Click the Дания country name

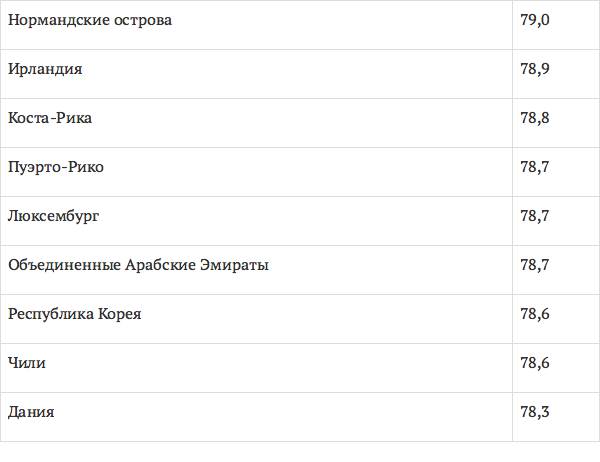tap(31, 412)
